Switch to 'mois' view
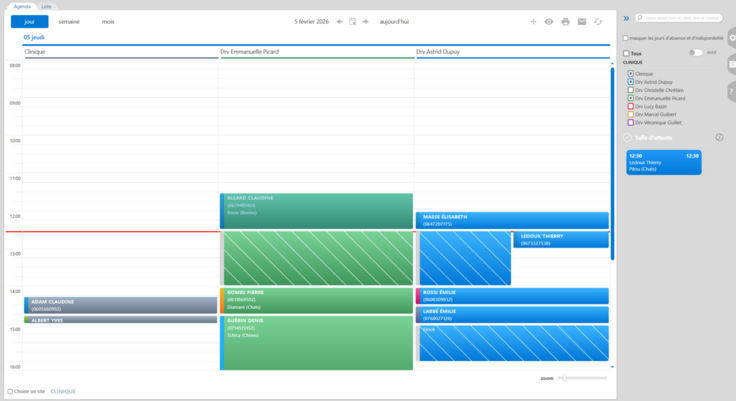The width and height of the screenshot is (736, 401). (x=108, y=21)
